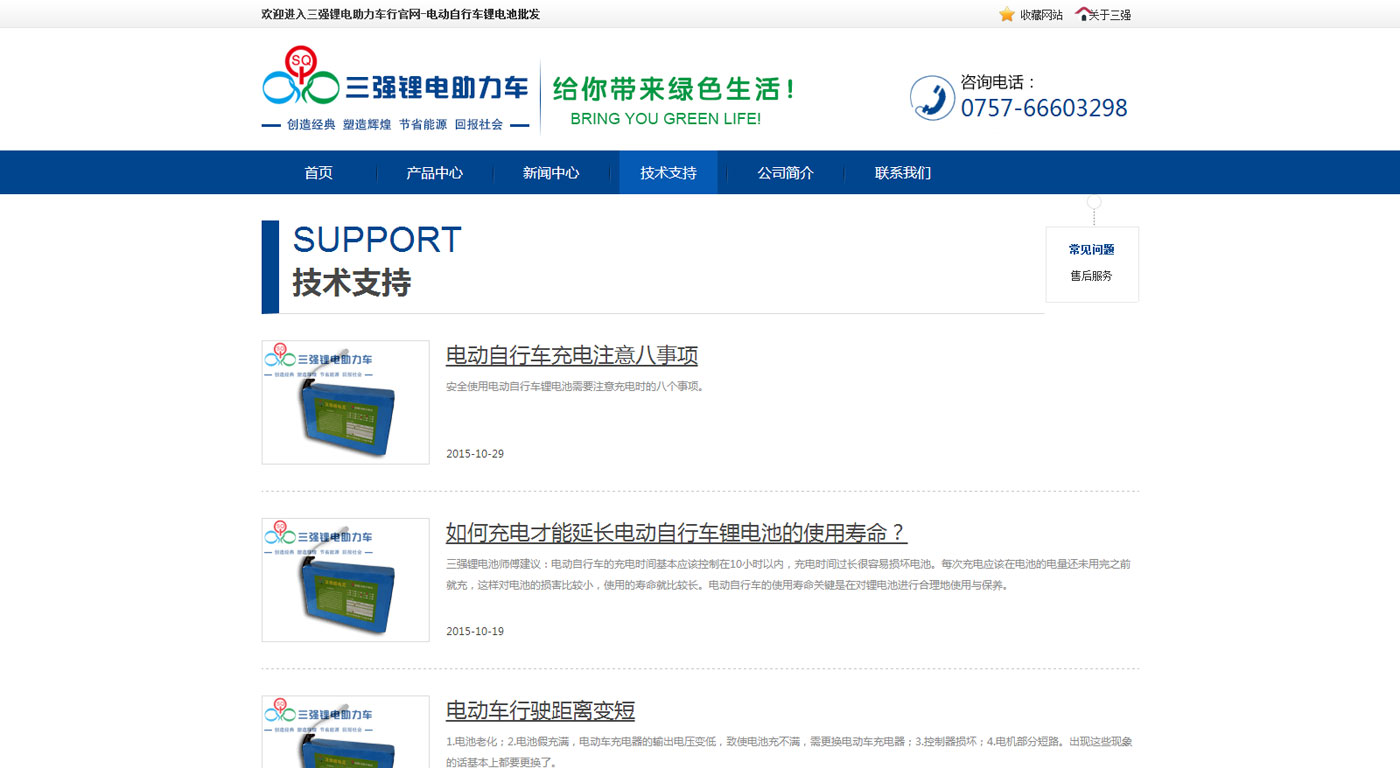The height and width of the screenshot is (768, 1400).
Task: Go to 首页 in navigation bar
Action: pos(319,173)
